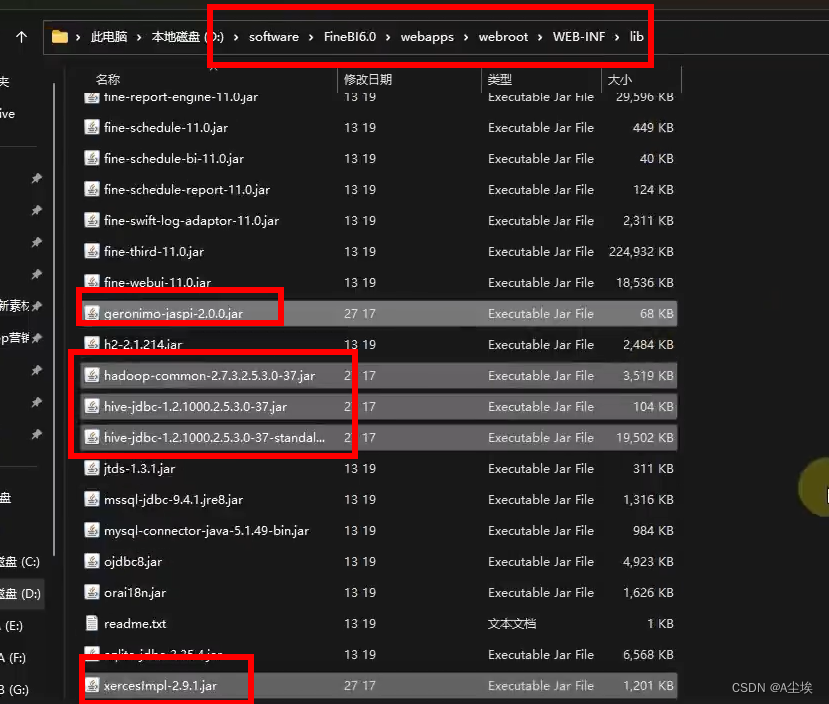
Task: Go to 此电脑 in address bar
Action: (x=109, y=37)
